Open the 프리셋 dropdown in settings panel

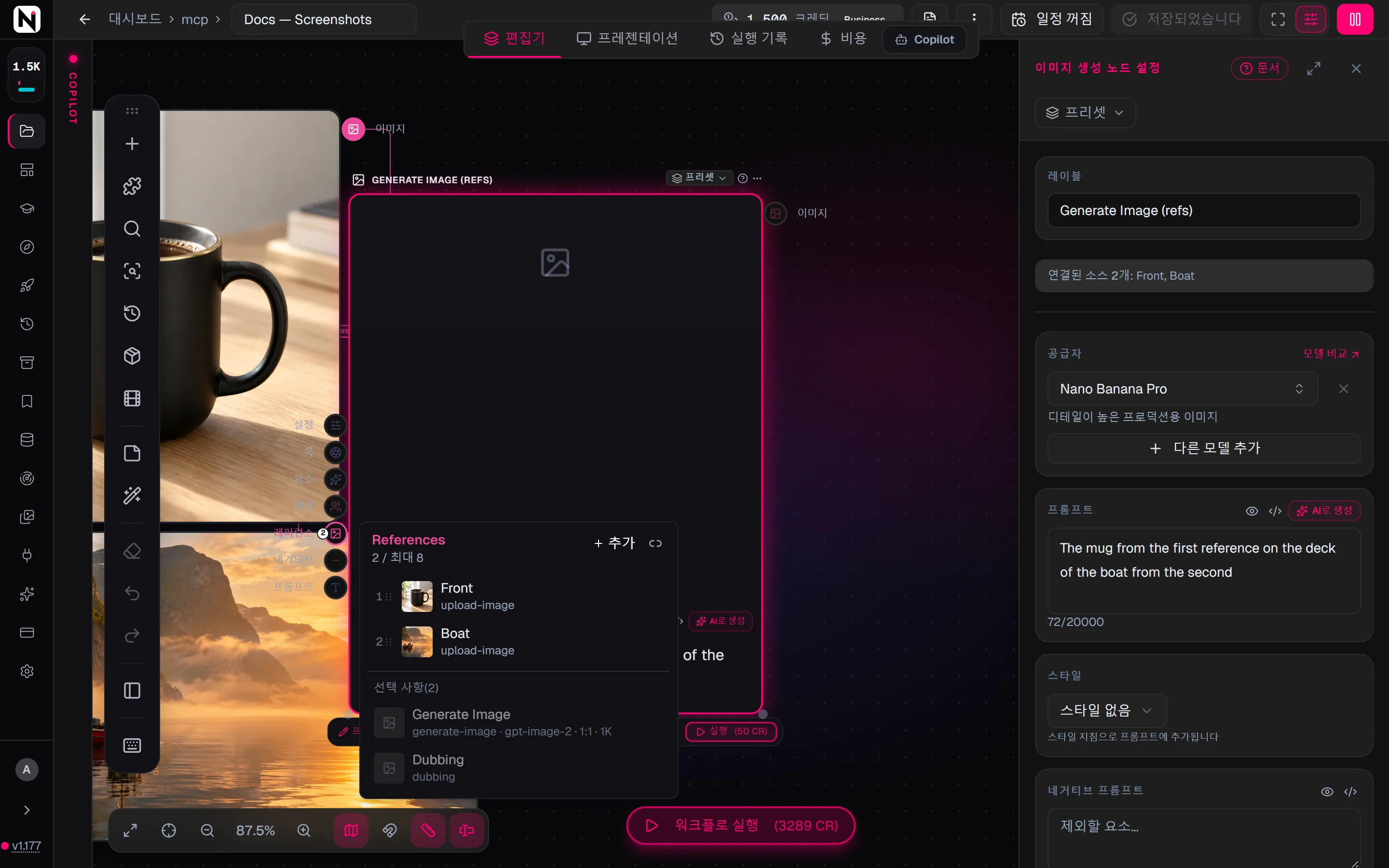click(x=1085, y=112)
